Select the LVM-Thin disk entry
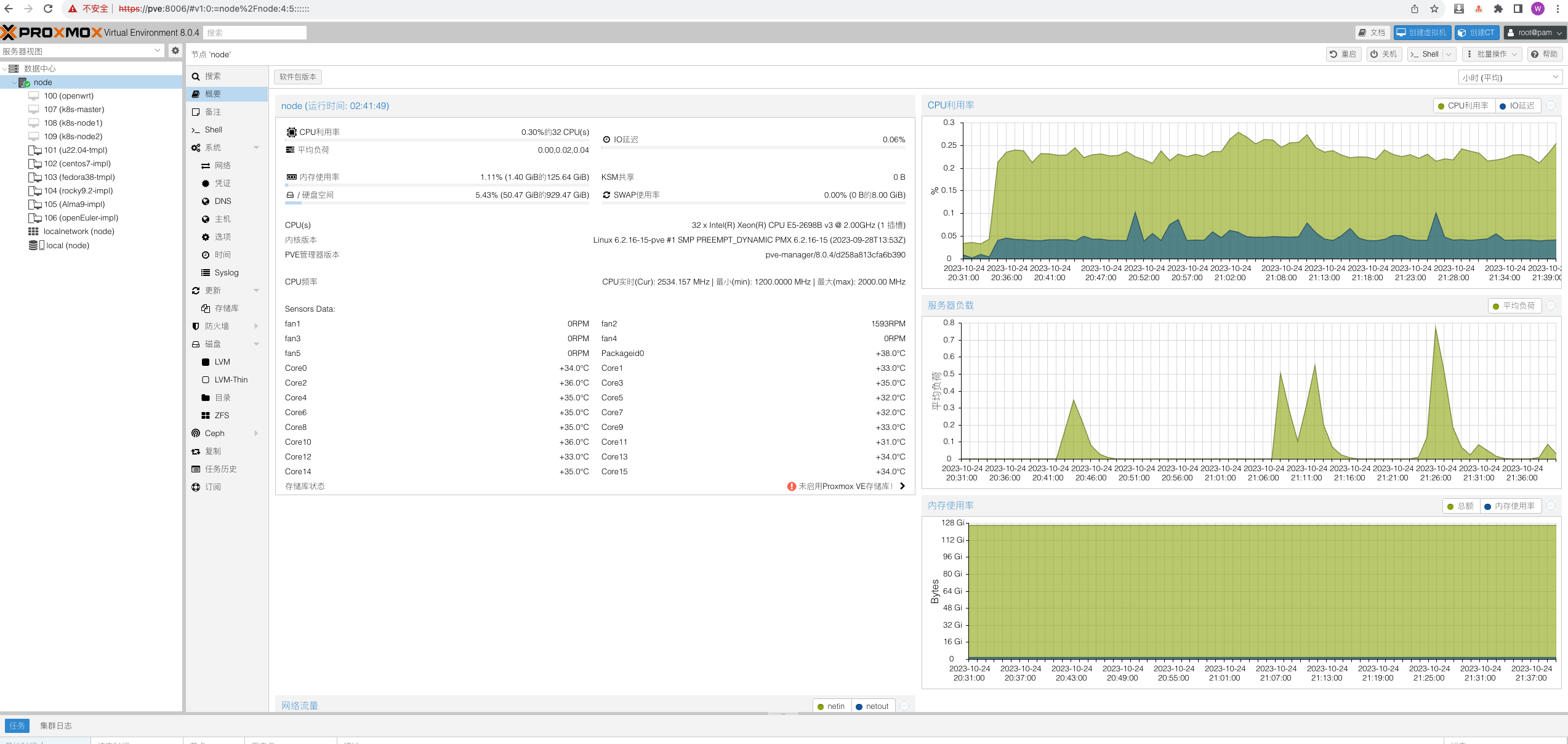Screen dimensions: 1568x744 (x=230, y=380)
